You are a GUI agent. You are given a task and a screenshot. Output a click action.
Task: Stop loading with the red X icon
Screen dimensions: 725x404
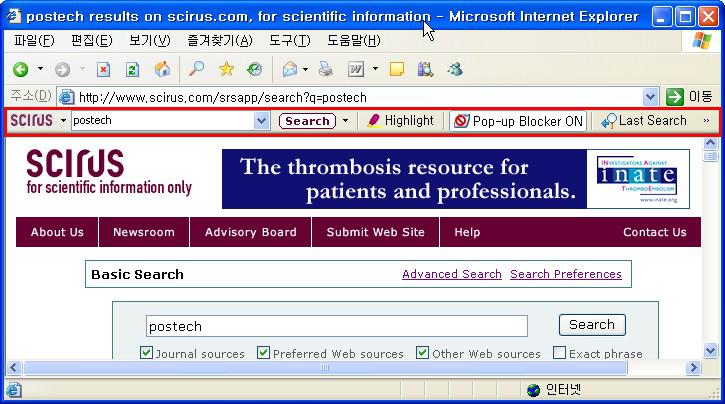pos(103,70)
